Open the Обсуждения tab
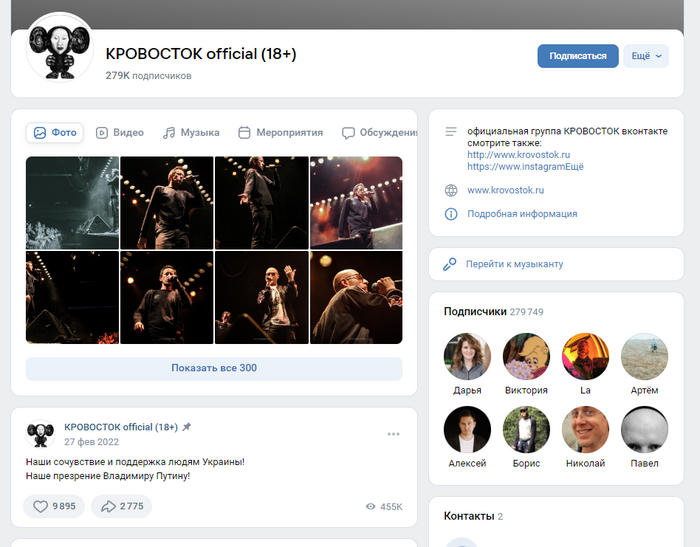 tap(379, 133)
